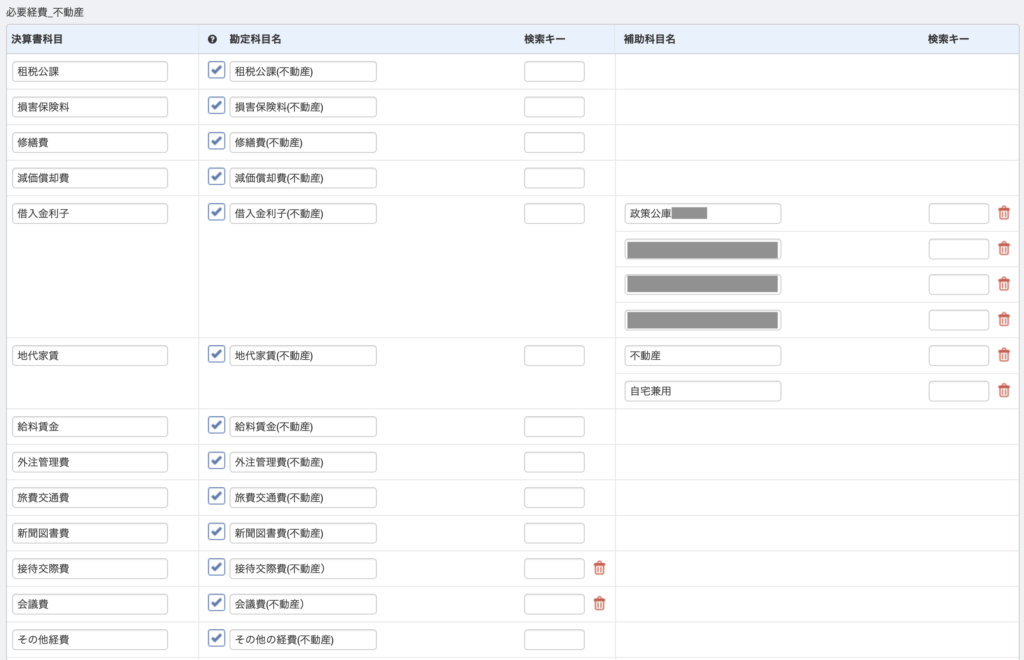Viewport: 1024px width, 660px height.
Task: Toggle the 給料賃金(不動産) checkbox
Action: coord(216,425)
